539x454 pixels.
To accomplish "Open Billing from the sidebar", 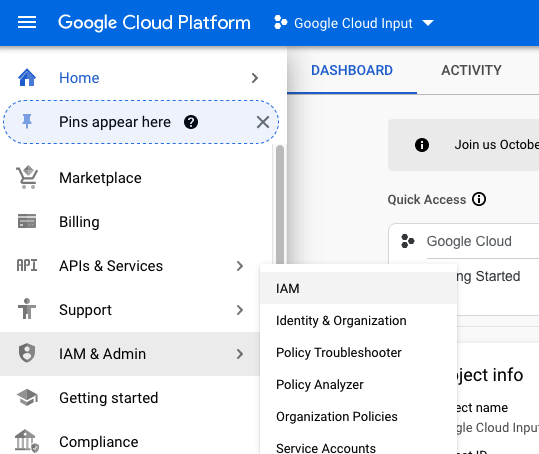I will coord(79,222).
